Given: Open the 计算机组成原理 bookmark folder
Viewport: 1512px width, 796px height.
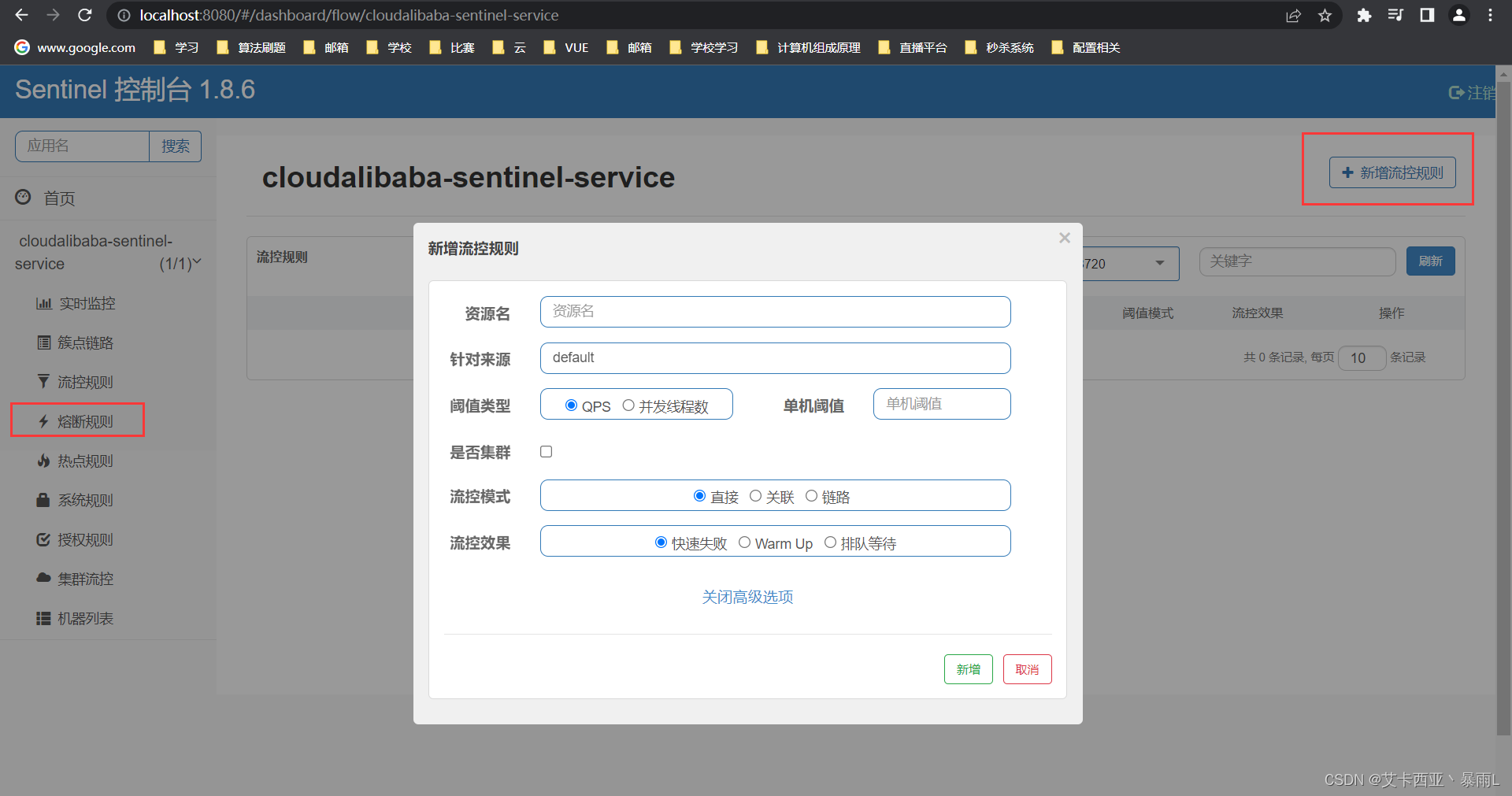Looking at the screenshot, I should tap(808, 48).
